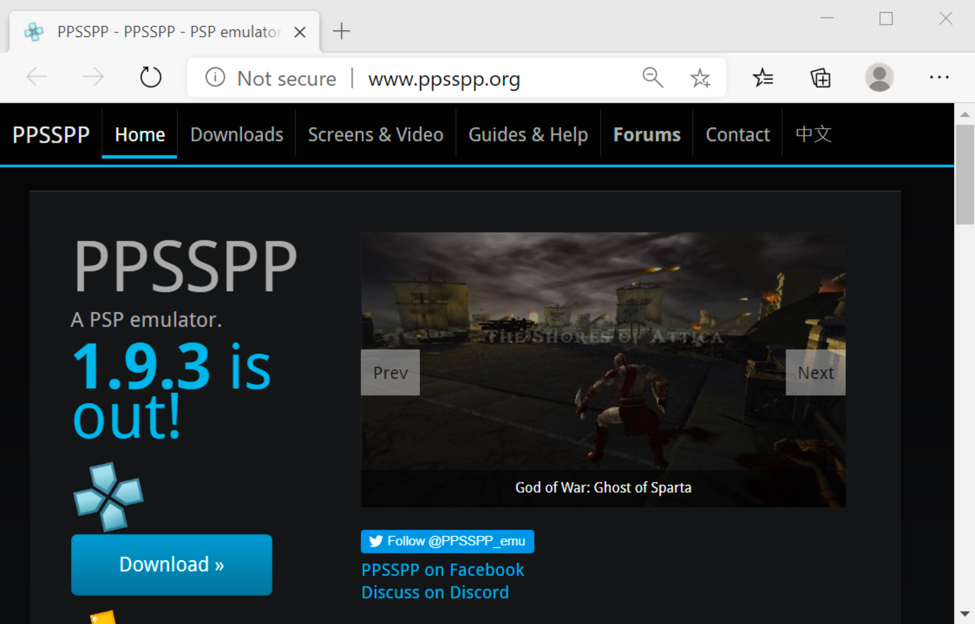975x624 pixels.
Task: Open the Favorites list icon
Action: click(x=763, y=78)
